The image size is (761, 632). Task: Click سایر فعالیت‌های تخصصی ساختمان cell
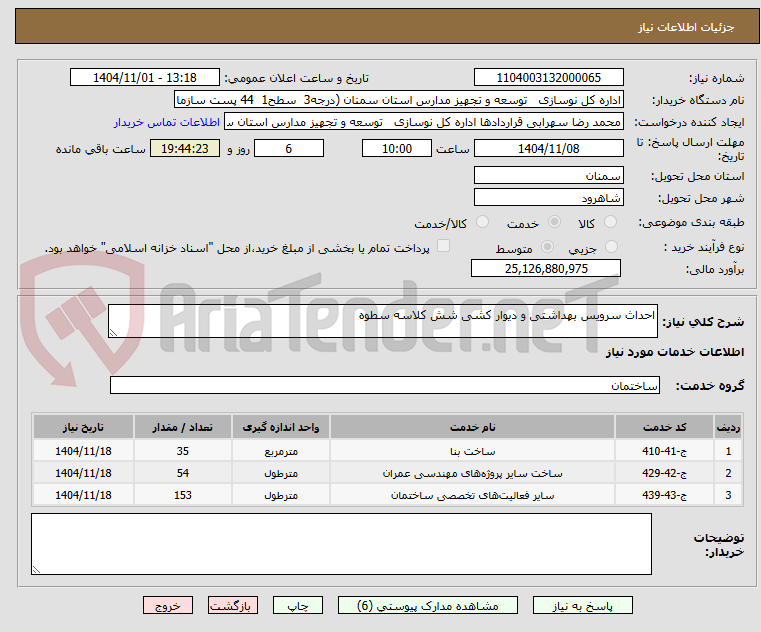point(472,495)
